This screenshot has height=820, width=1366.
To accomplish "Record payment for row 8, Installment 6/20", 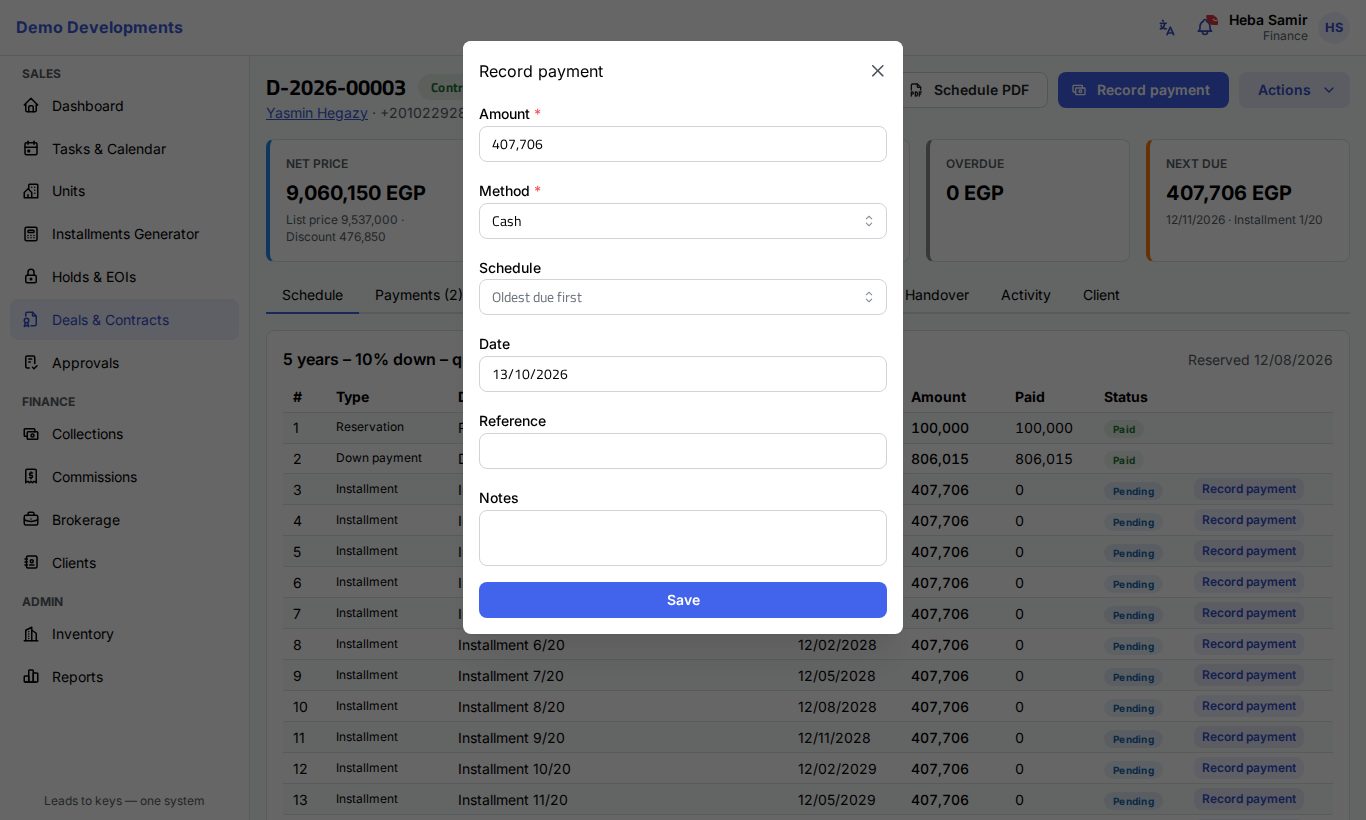I will [1248, 644].
